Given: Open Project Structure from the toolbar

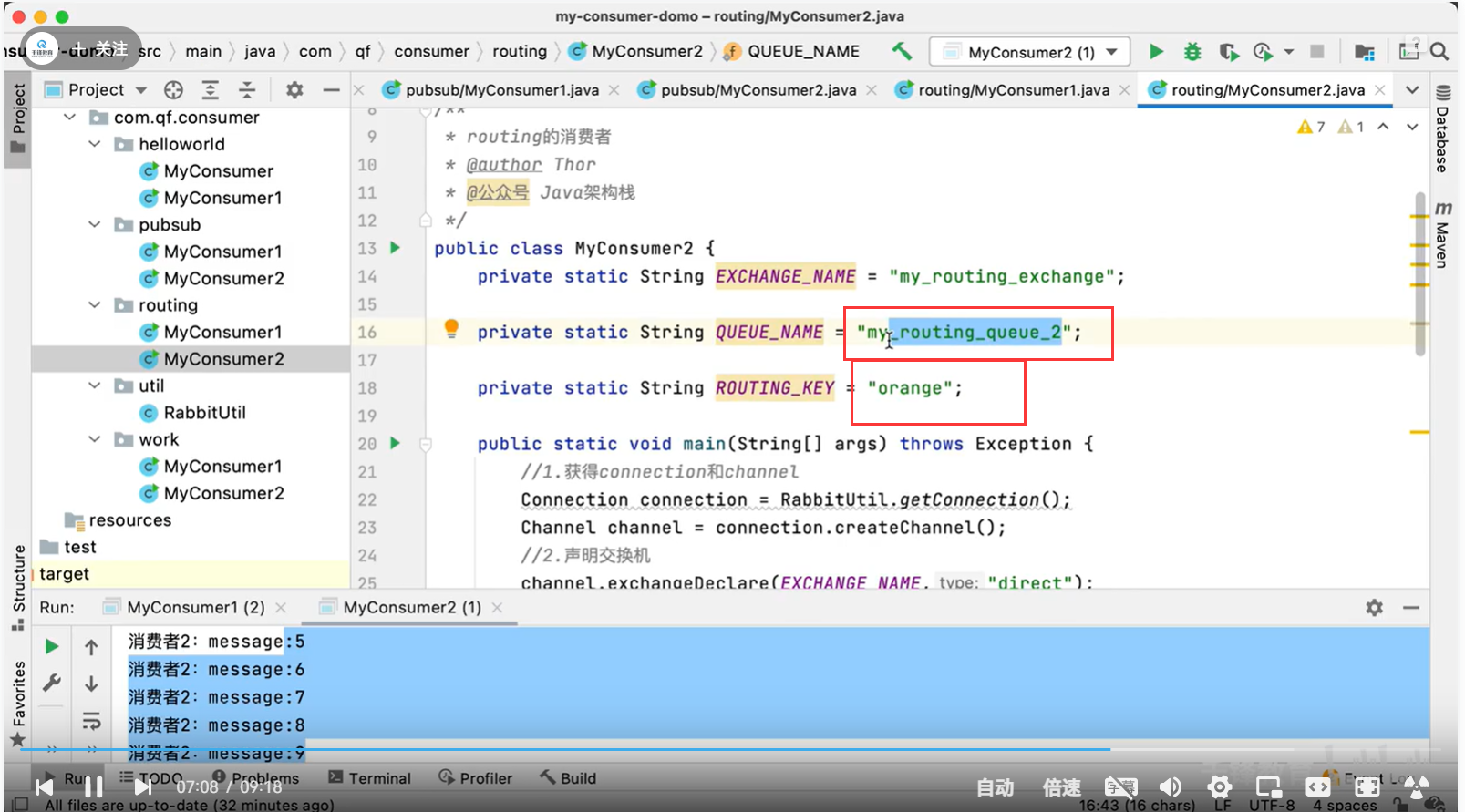Looking at the screenshot, I should pos(1364,52).
